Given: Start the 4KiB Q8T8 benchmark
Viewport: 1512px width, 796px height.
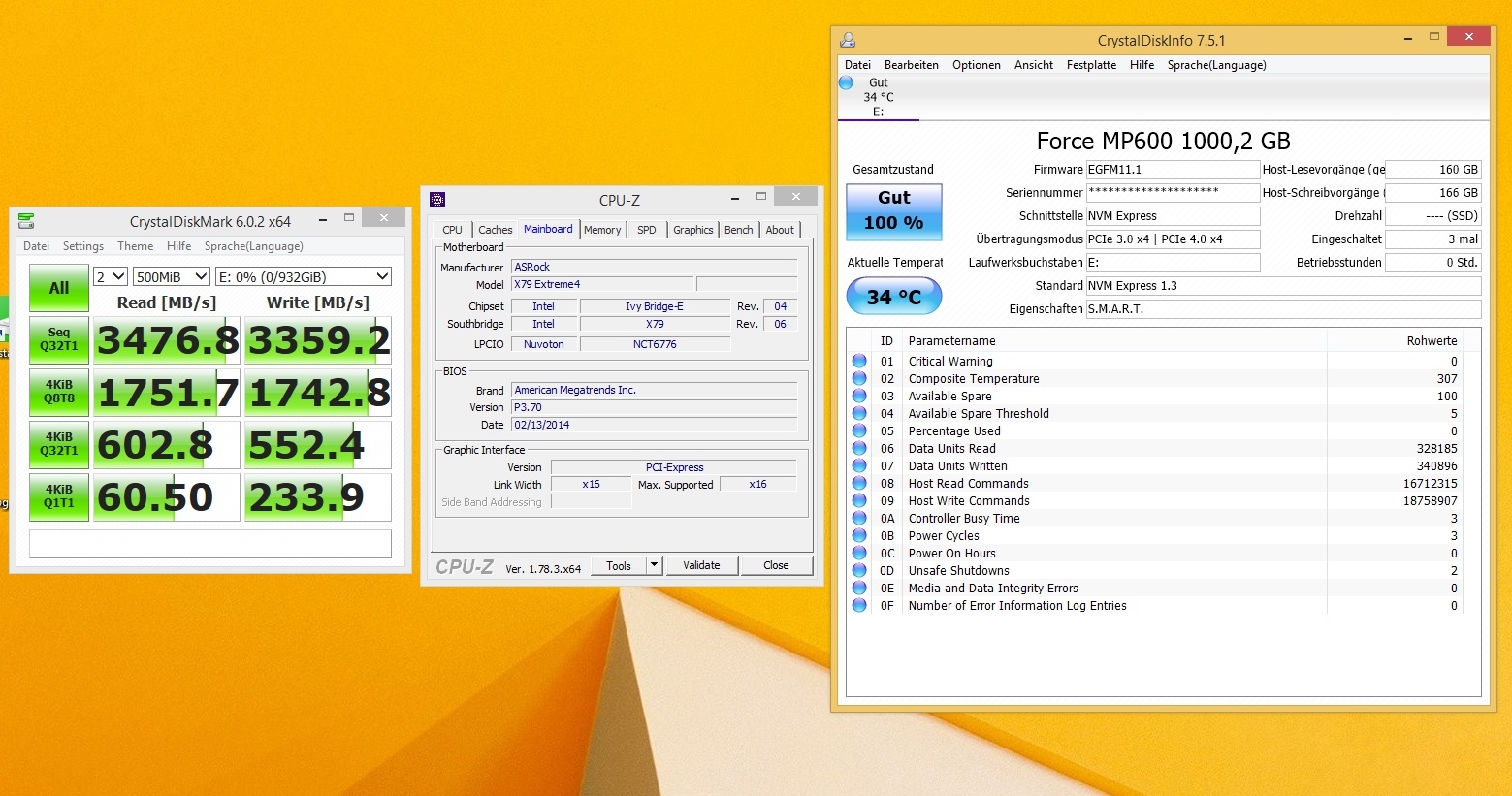Looking at the screenshot, I should coord(59,393).
